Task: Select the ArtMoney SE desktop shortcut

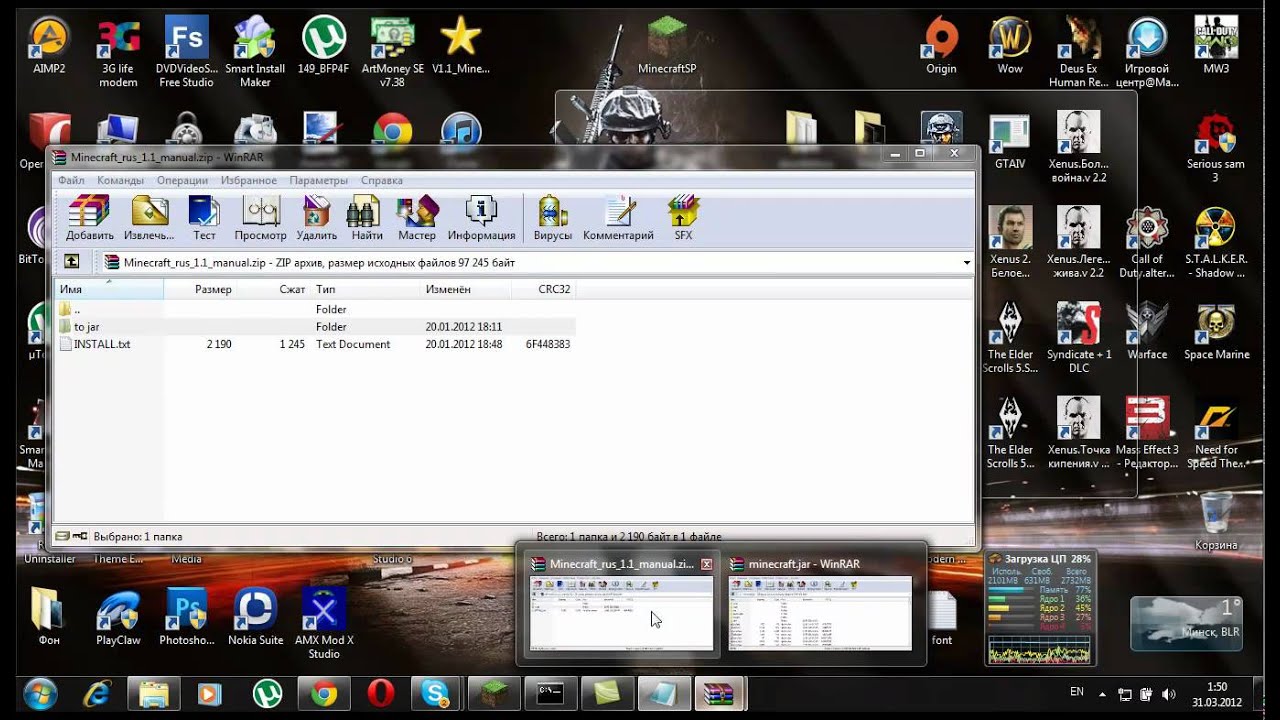Action: click(392, 52)
